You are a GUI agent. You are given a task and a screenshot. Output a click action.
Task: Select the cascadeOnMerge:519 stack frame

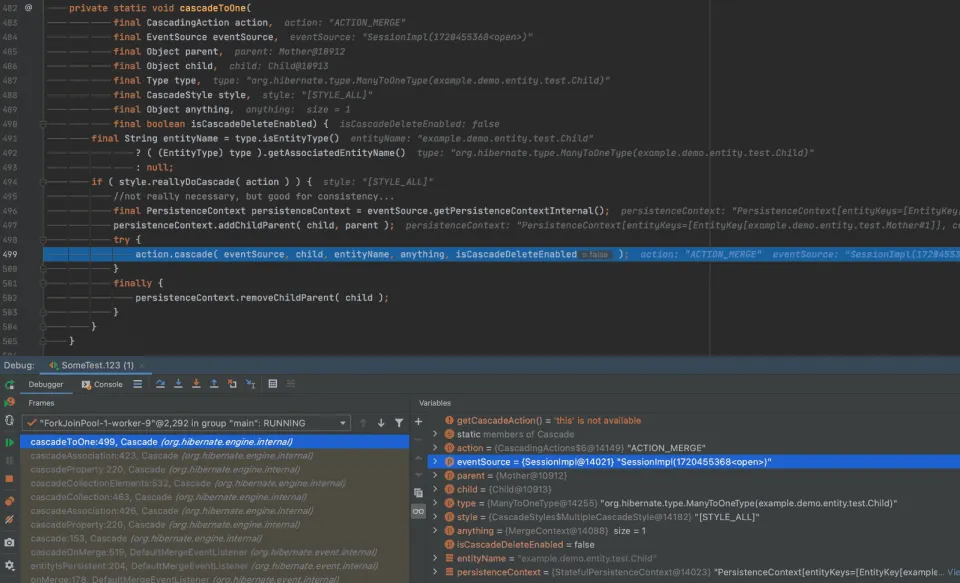(x=214, y=552)
